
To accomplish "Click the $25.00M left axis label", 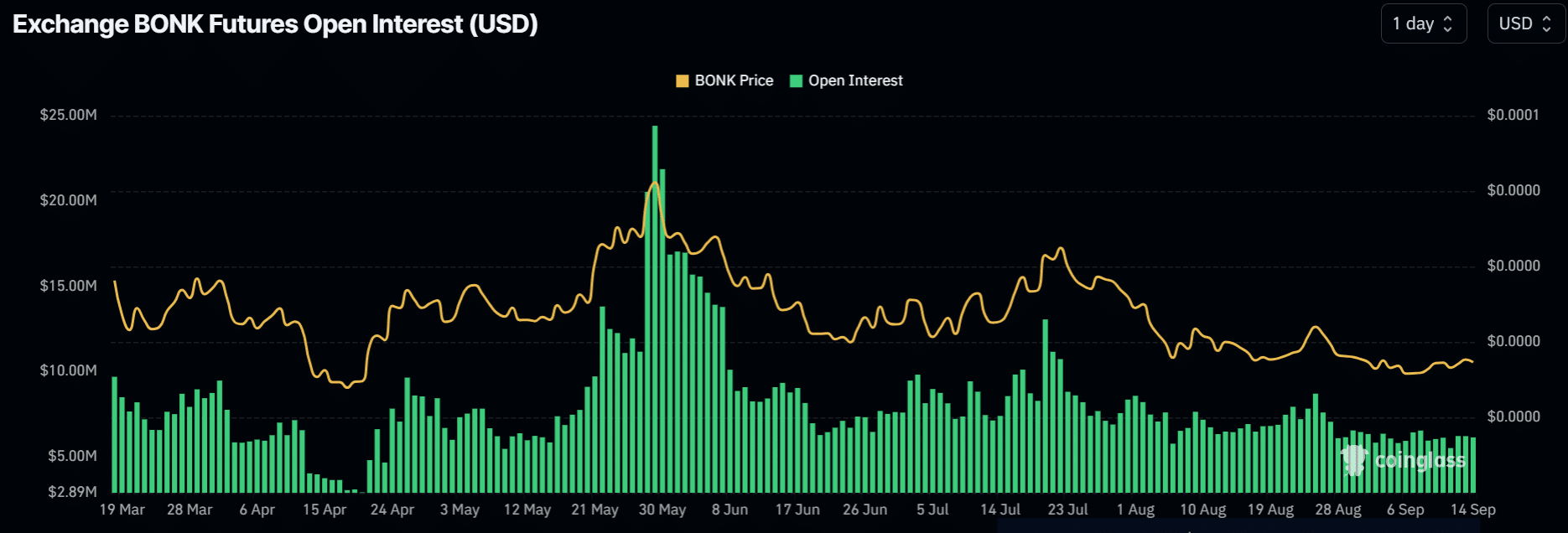I will tap(69, 115).
